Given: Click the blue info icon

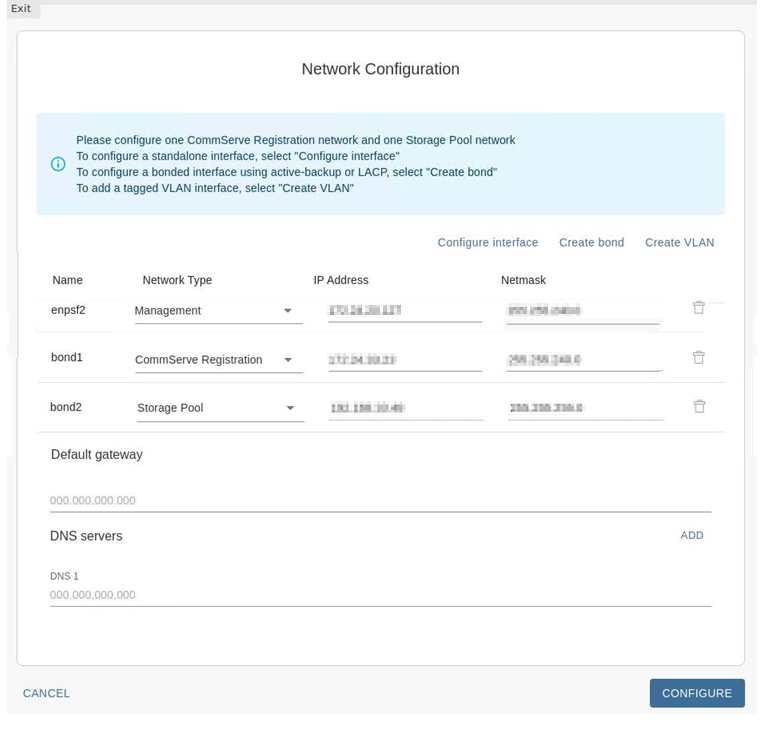Looking at the screenshot, I should 58,164.
